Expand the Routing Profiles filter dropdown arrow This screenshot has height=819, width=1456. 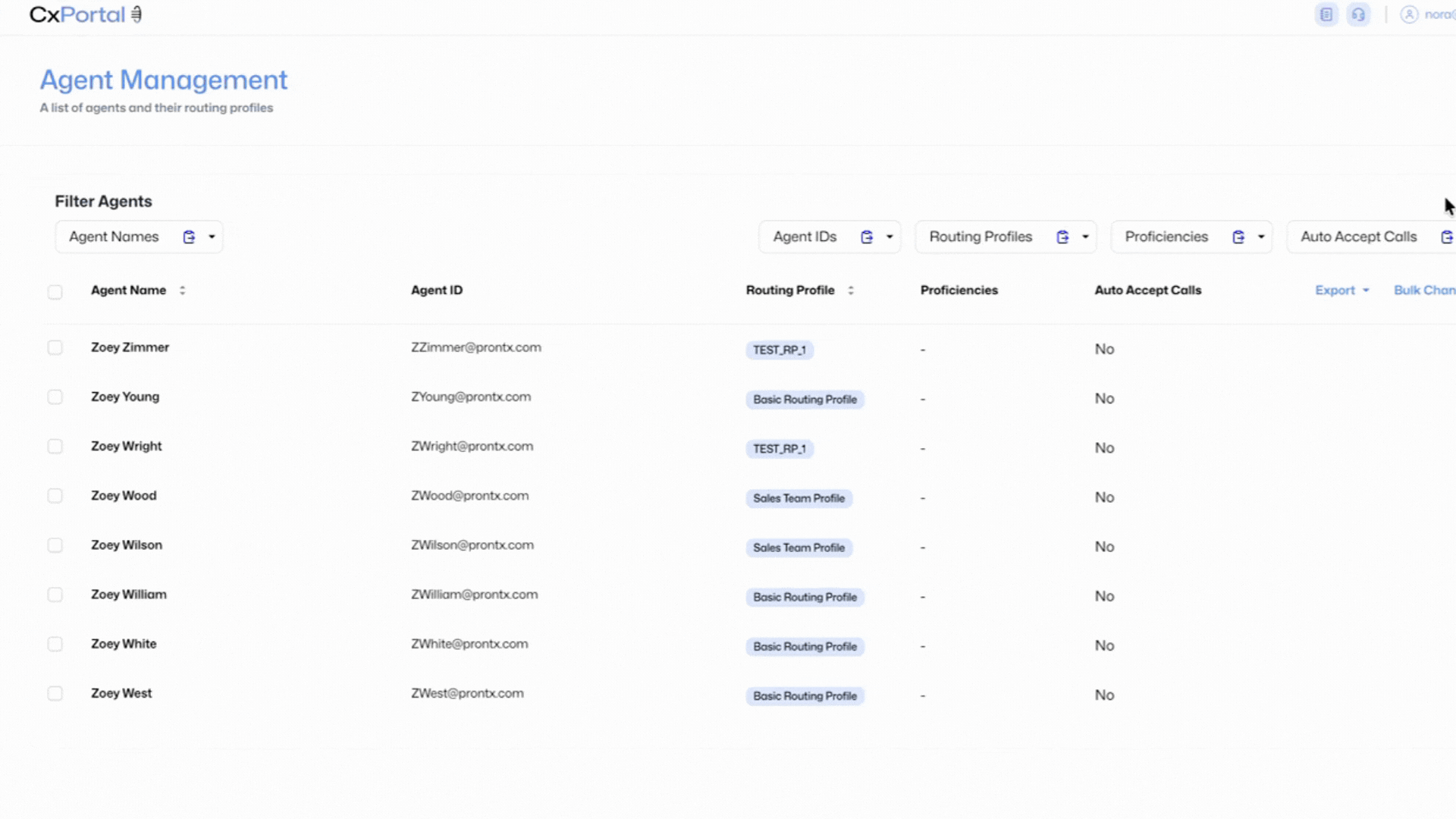pyautogui.click(x=1085, y=237)
